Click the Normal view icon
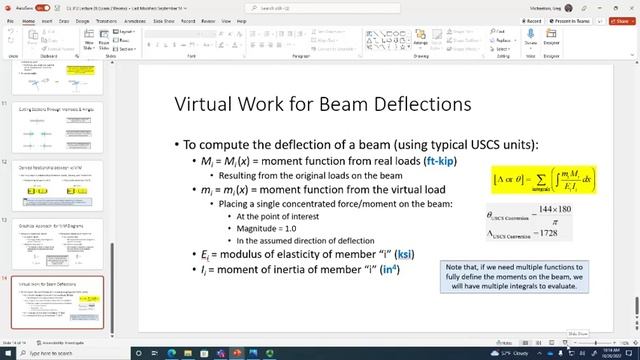Image resolution: width=640 pixels, height=360 pixels. 525,343
